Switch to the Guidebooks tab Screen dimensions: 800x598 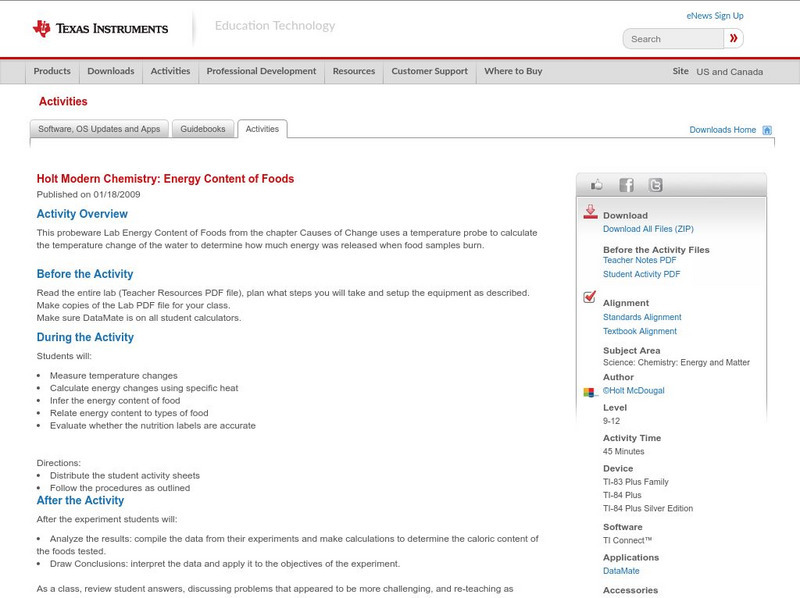[203, 129]
